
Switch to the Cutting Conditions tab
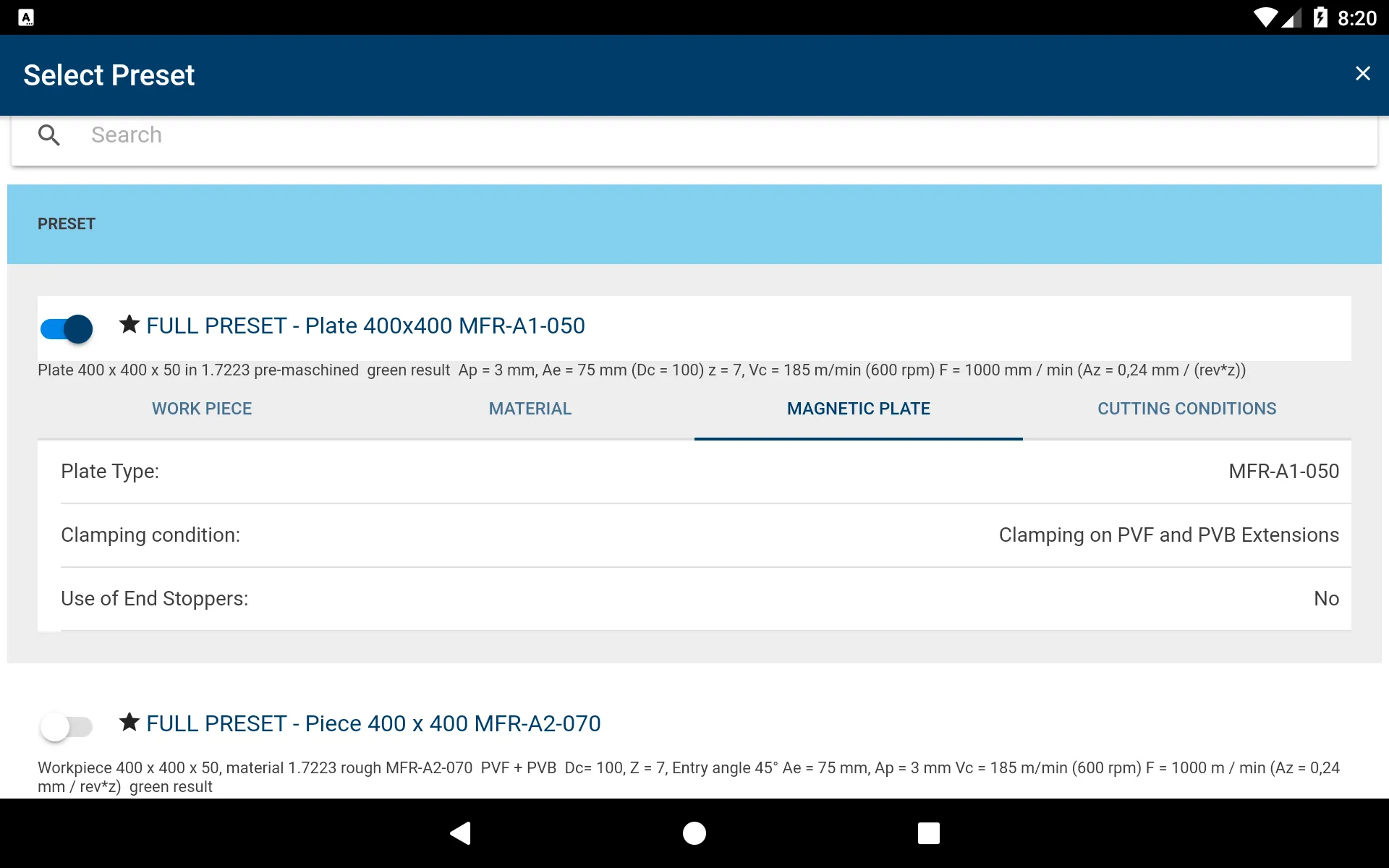[1186, 408]
